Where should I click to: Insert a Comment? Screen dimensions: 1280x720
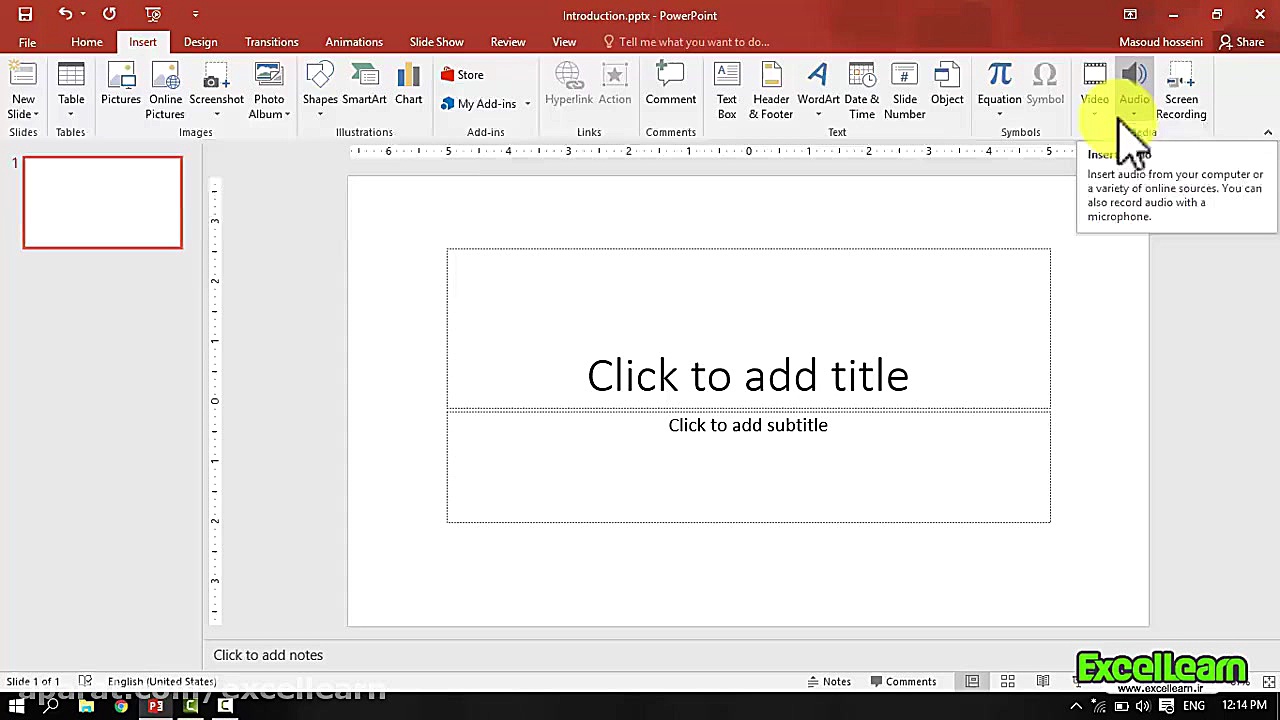[x=671, y=85]
